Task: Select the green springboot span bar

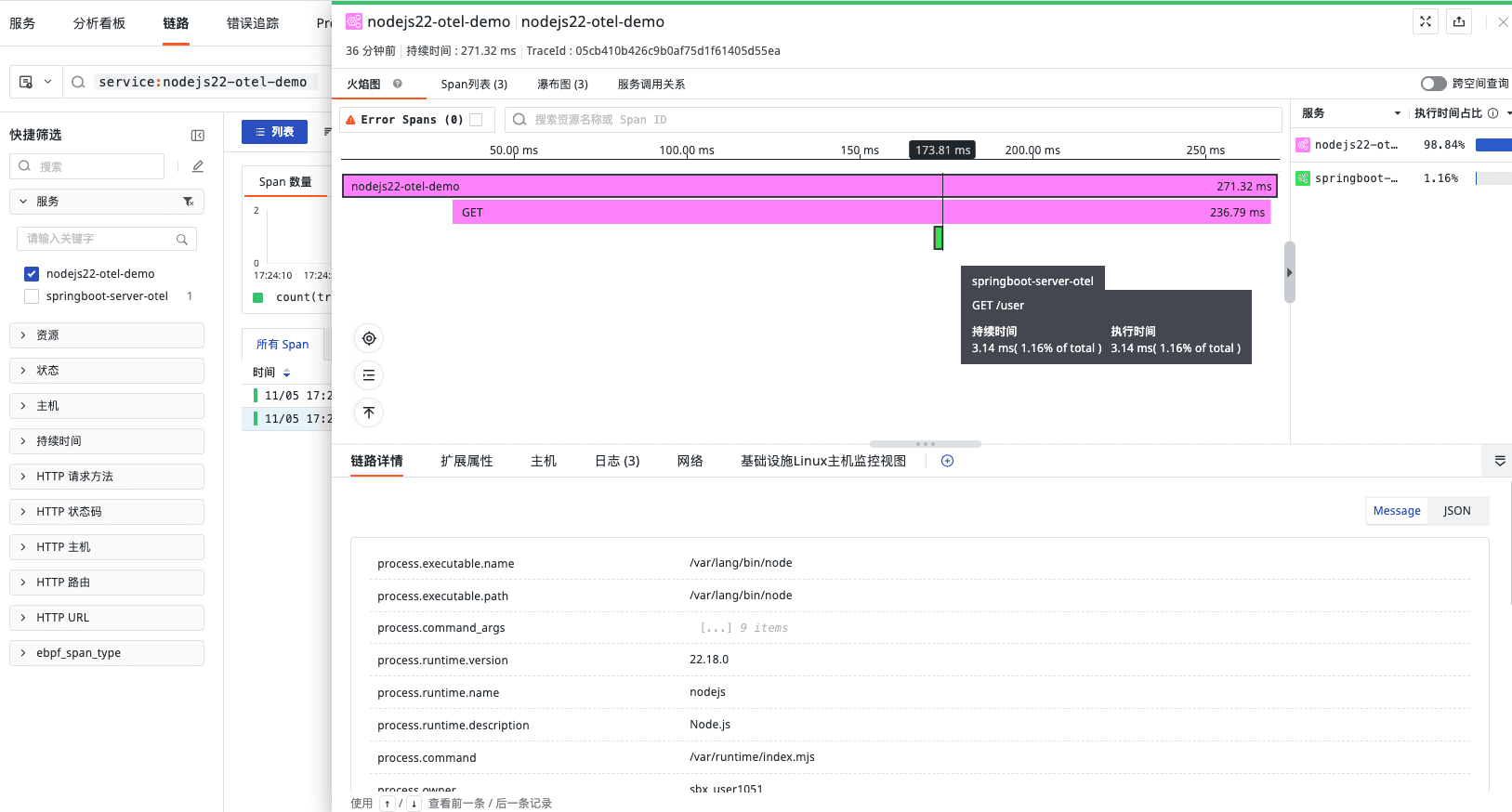Action: tap(939, 238)
